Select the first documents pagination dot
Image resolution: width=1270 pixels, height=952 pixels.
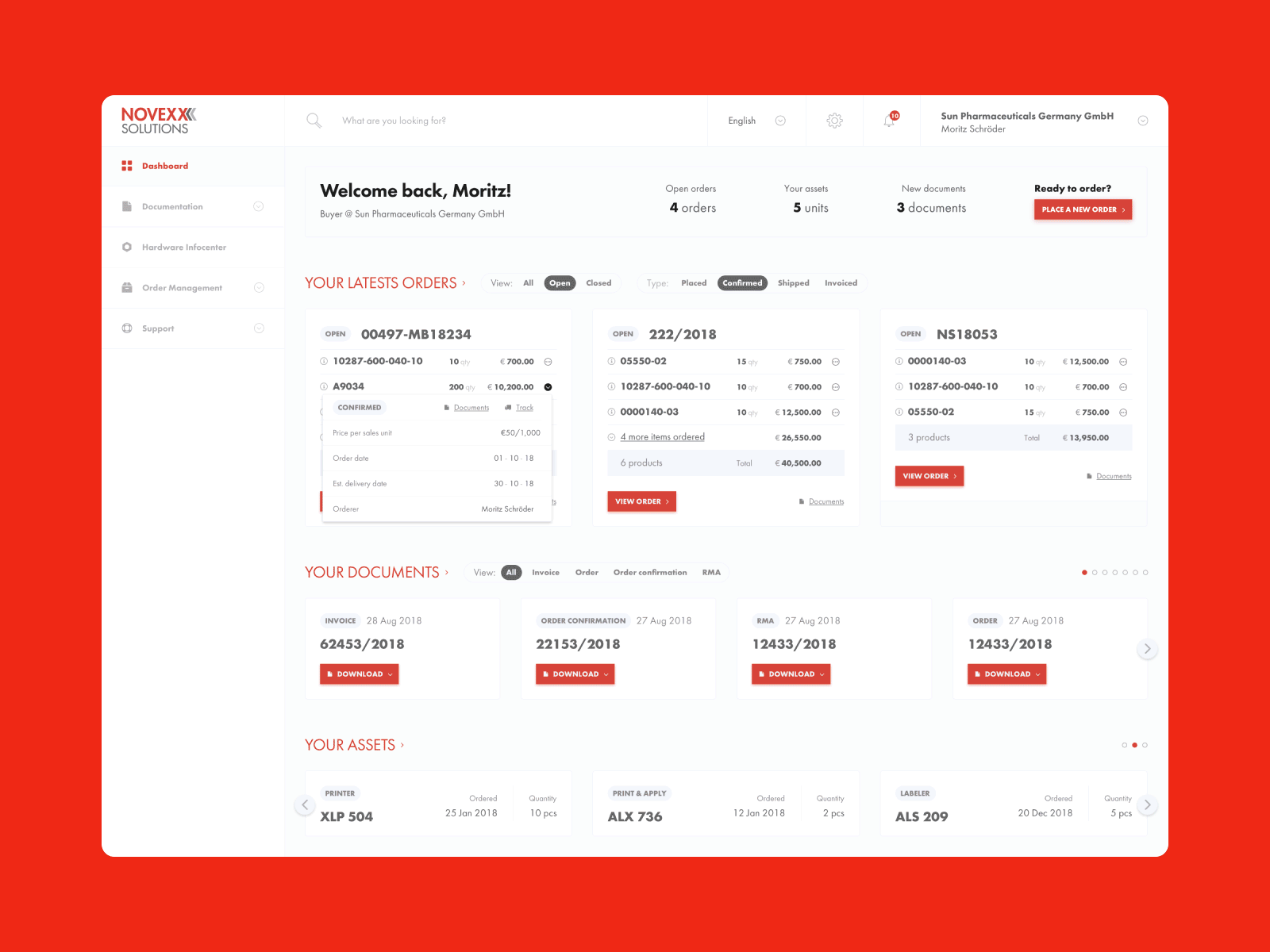(1084, 572)
